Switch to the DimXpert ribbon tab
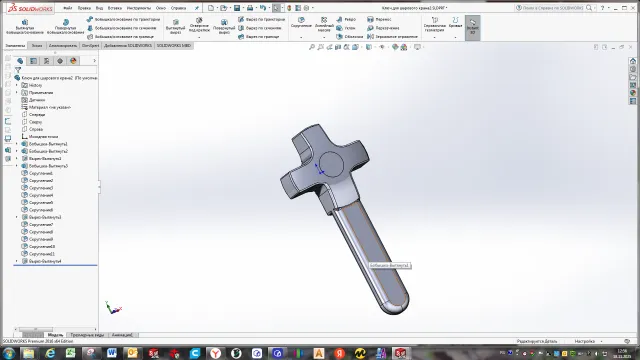Viewport: 640px width, 360px height. point(90,46)
